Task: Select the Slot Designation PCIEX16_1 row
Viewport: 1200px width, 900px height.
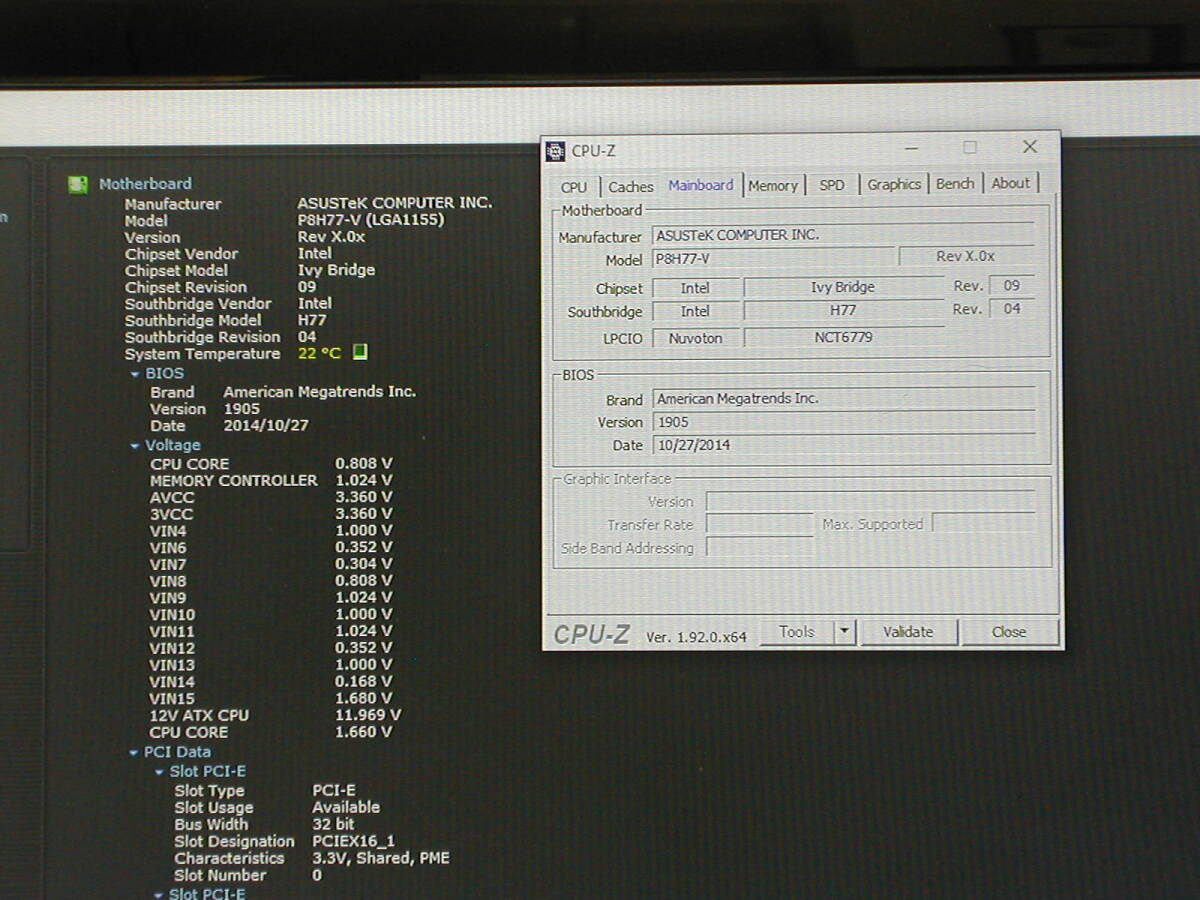Action: click(285, 842)
